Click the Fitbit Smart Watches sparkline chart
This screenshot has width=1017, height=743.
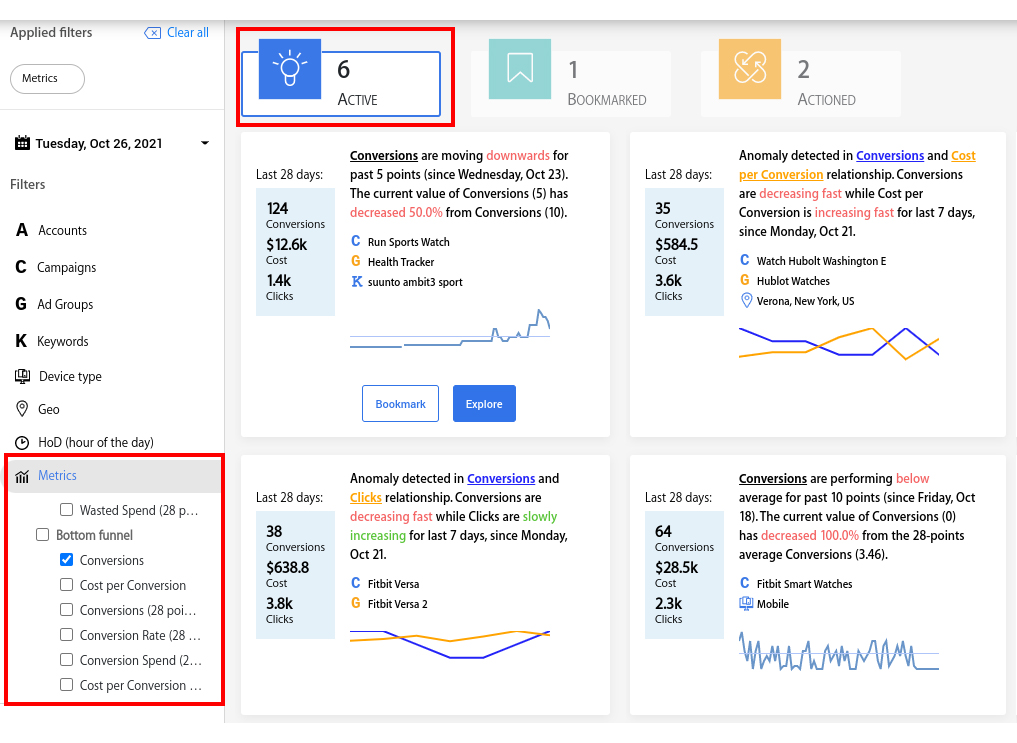[x=839, y=651]
